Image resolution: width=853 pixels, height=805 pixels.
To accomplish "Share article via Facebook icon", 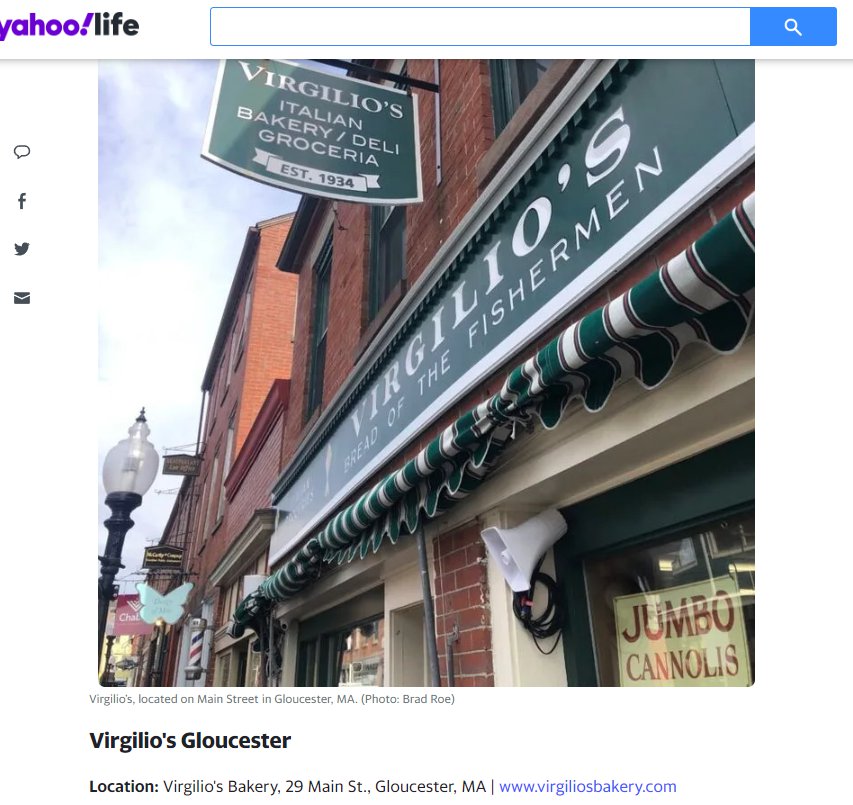I will pyautogui.click(x=22, y=201).
